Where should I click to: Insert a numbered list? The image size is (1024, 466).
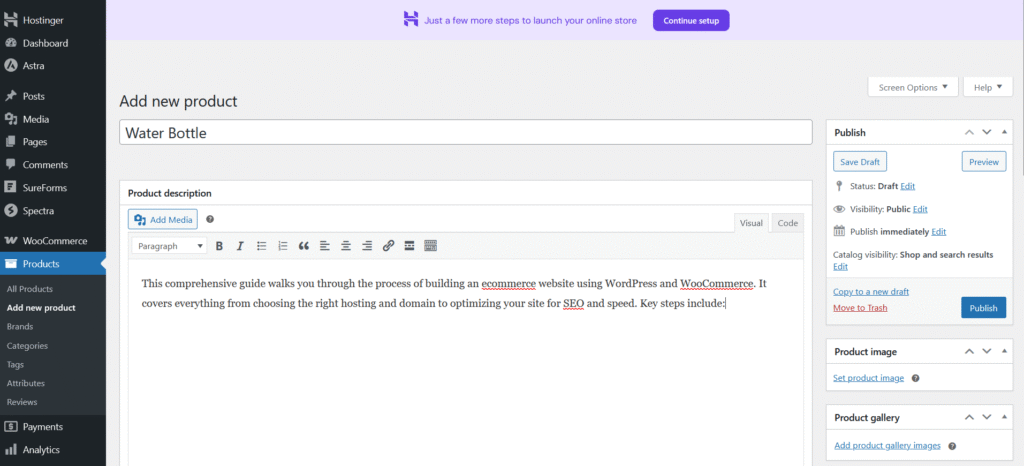point(282,246)
